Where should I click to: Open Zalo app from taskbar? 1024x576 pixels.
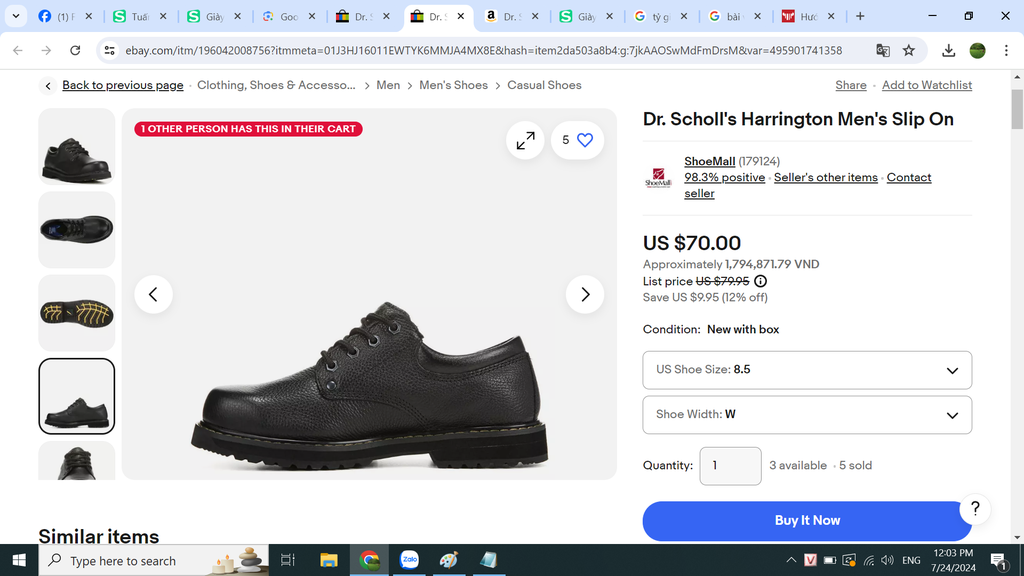(x=409, y=560)
